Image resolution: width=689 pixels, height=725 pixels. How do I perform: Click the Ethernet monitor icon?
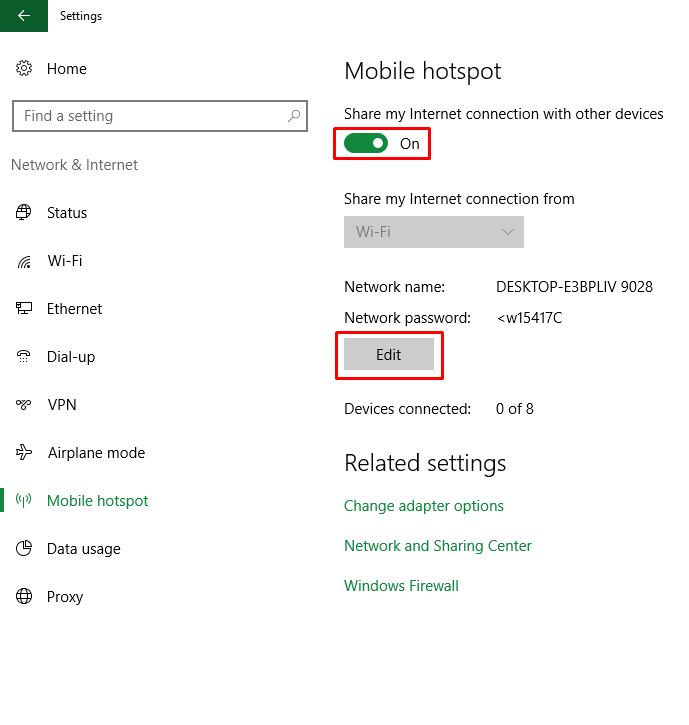coord(24,309)
